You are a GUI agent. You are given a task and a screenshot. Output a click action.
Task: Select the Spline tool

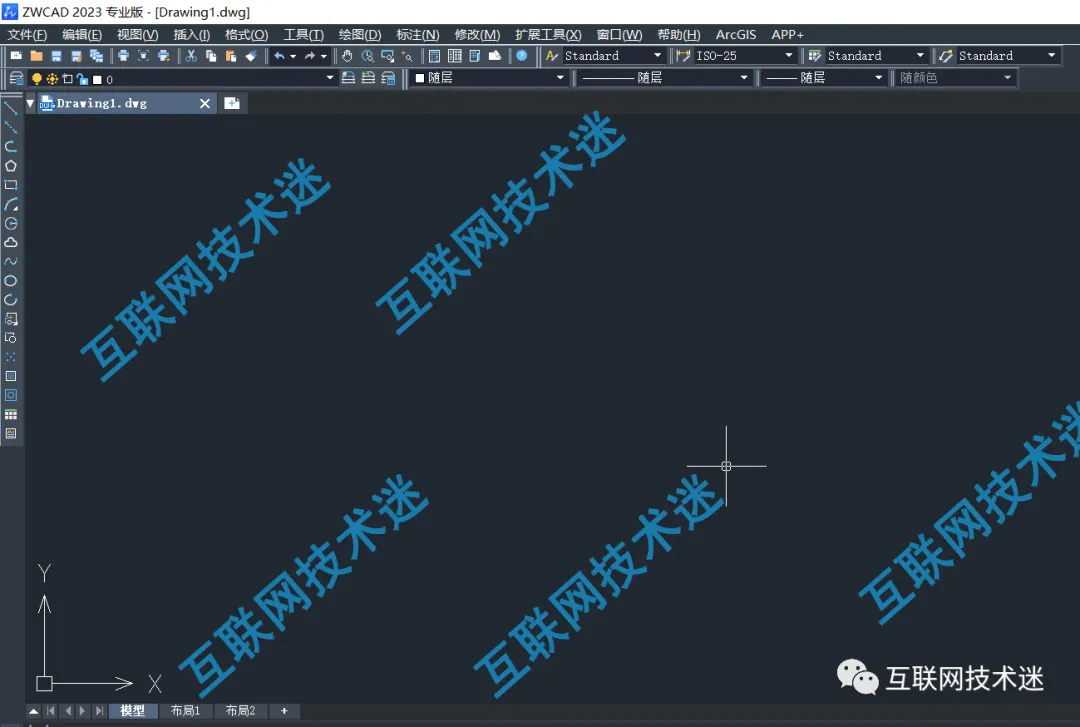coord(10,261)
